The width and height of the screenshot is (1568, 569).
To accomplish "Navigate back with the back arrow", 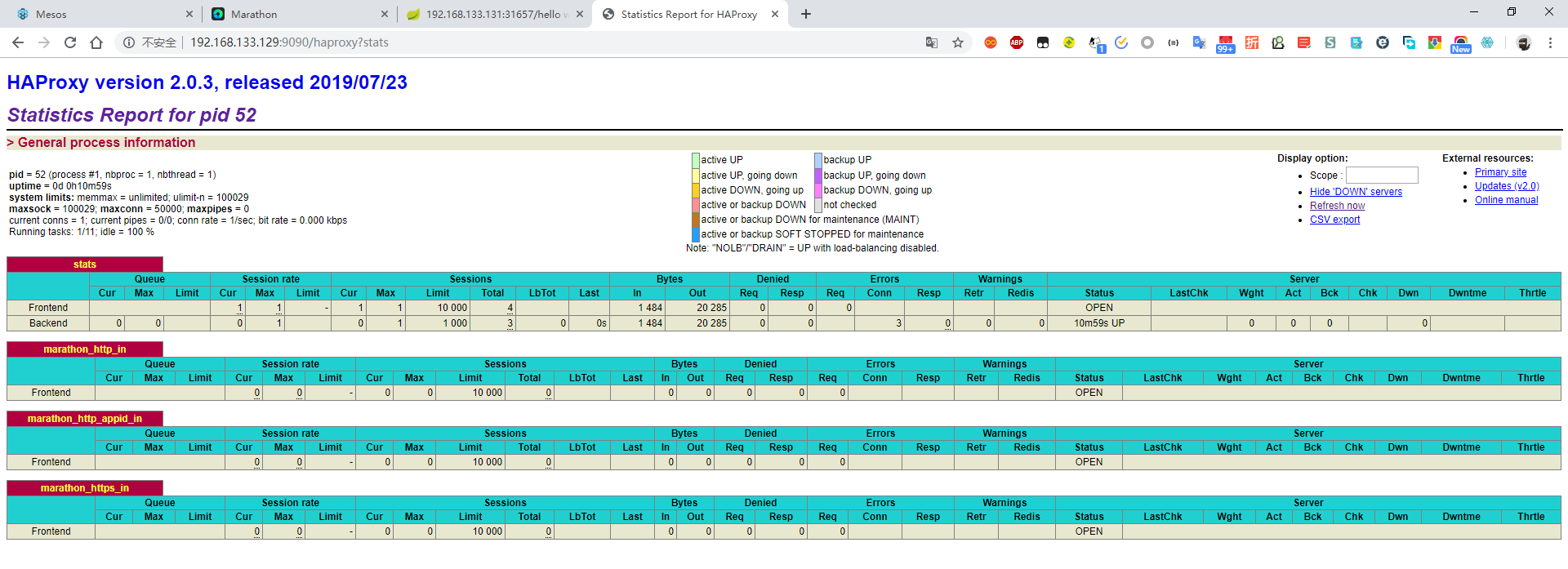I will click(x=18, y=42).
